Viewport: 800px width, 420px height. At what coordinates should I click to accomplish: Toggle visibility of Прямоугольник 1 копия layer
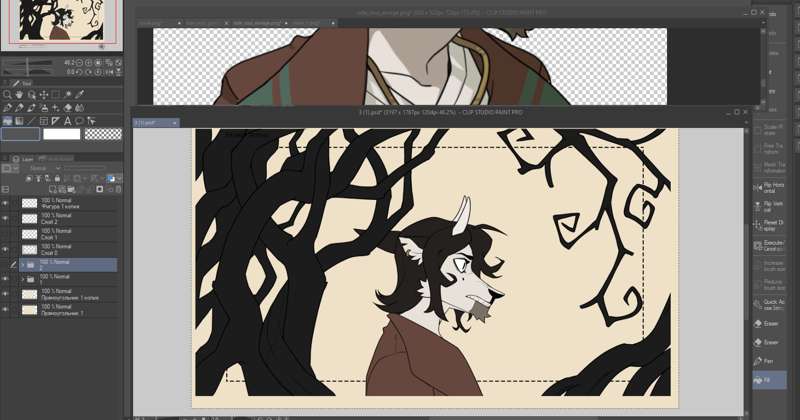(5, 294)
